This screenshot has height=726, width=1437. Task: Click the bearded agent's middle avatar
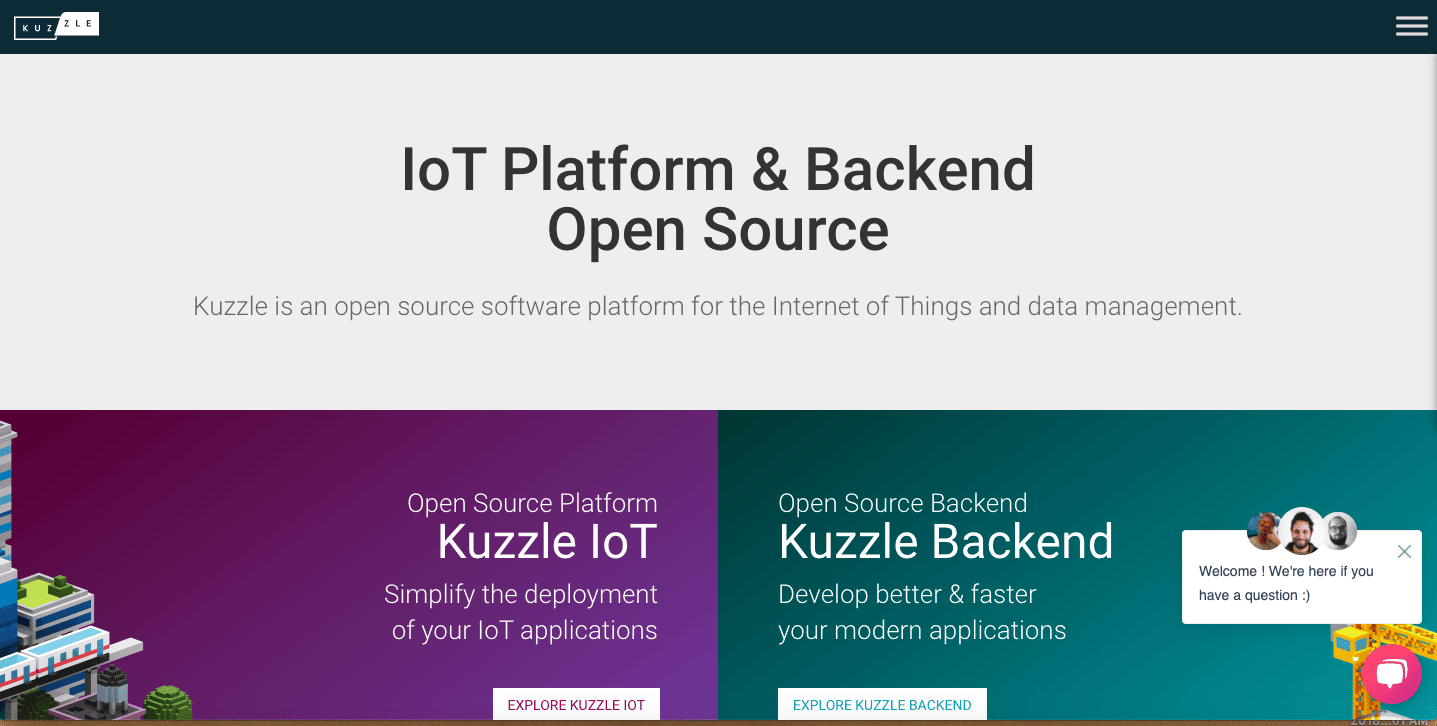(x=1301, y=530)
